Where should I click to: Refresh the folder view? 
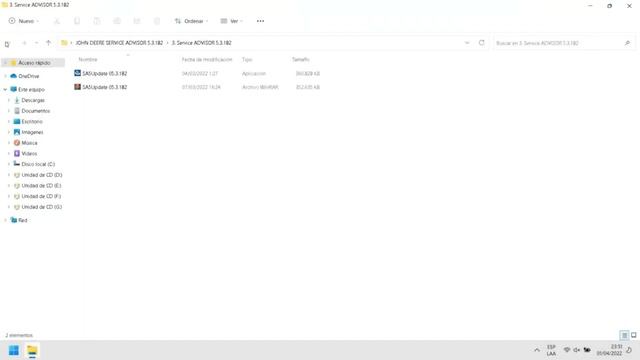click(482, 42)
